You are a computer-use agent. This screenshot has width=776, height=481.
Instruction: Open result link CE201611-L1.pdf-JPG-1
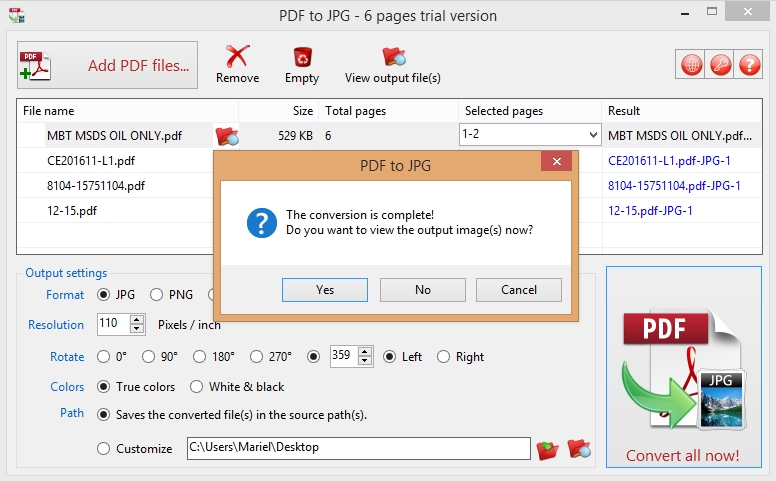click(x=669, y=161)
